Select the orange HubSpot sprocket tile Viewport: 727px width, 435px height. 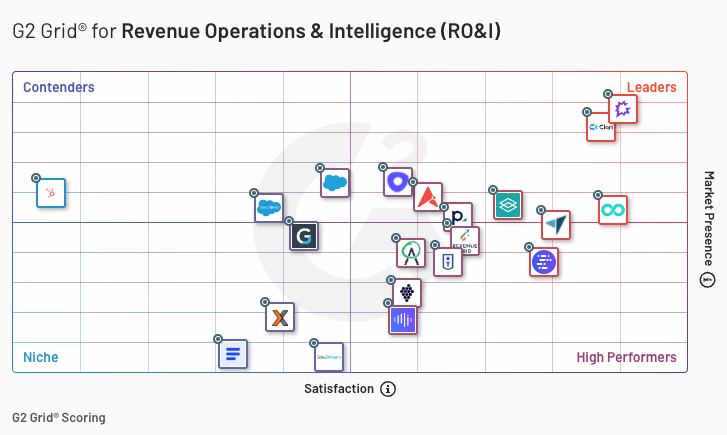pyautogui.click(x=51, y=193)
